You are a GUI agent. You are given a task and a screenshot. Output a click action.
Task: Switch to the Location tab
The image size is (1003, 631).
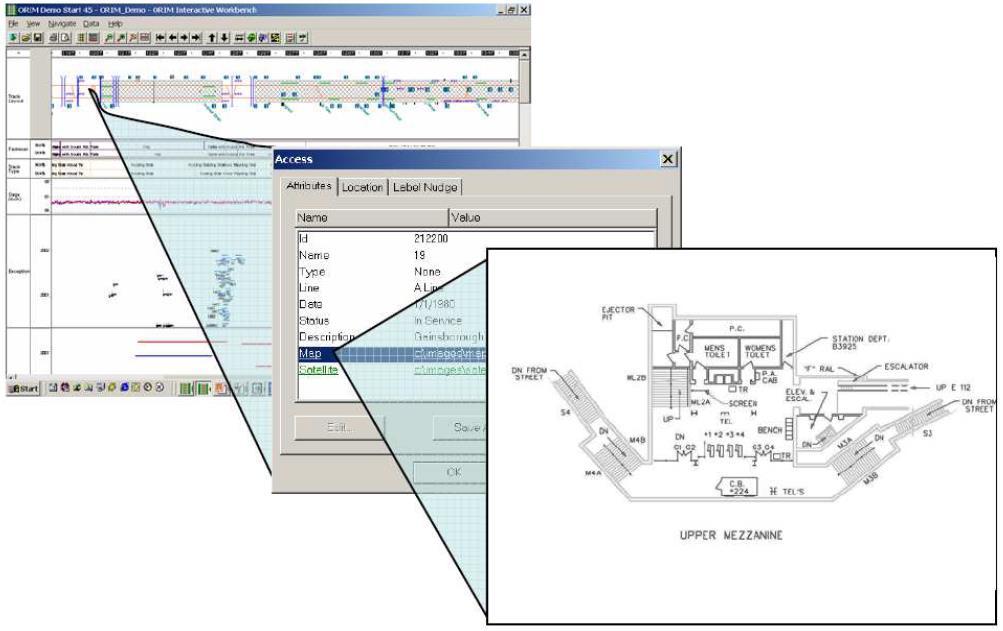(x=362, y=187)
